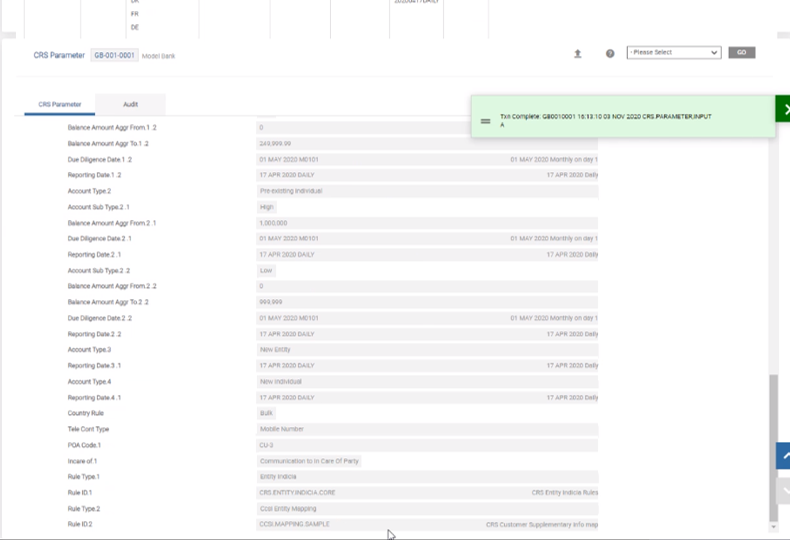
Task: Click the Account Type.3 New Entity field
Action: pyautogui.click(x=427, y=350)
